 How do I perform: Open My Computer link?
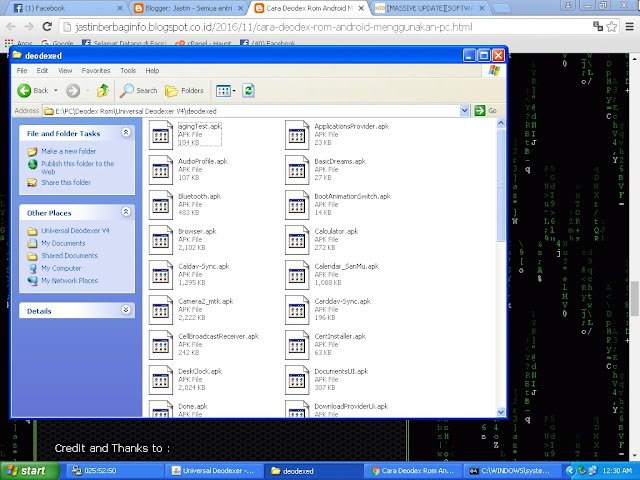point(61,268)
